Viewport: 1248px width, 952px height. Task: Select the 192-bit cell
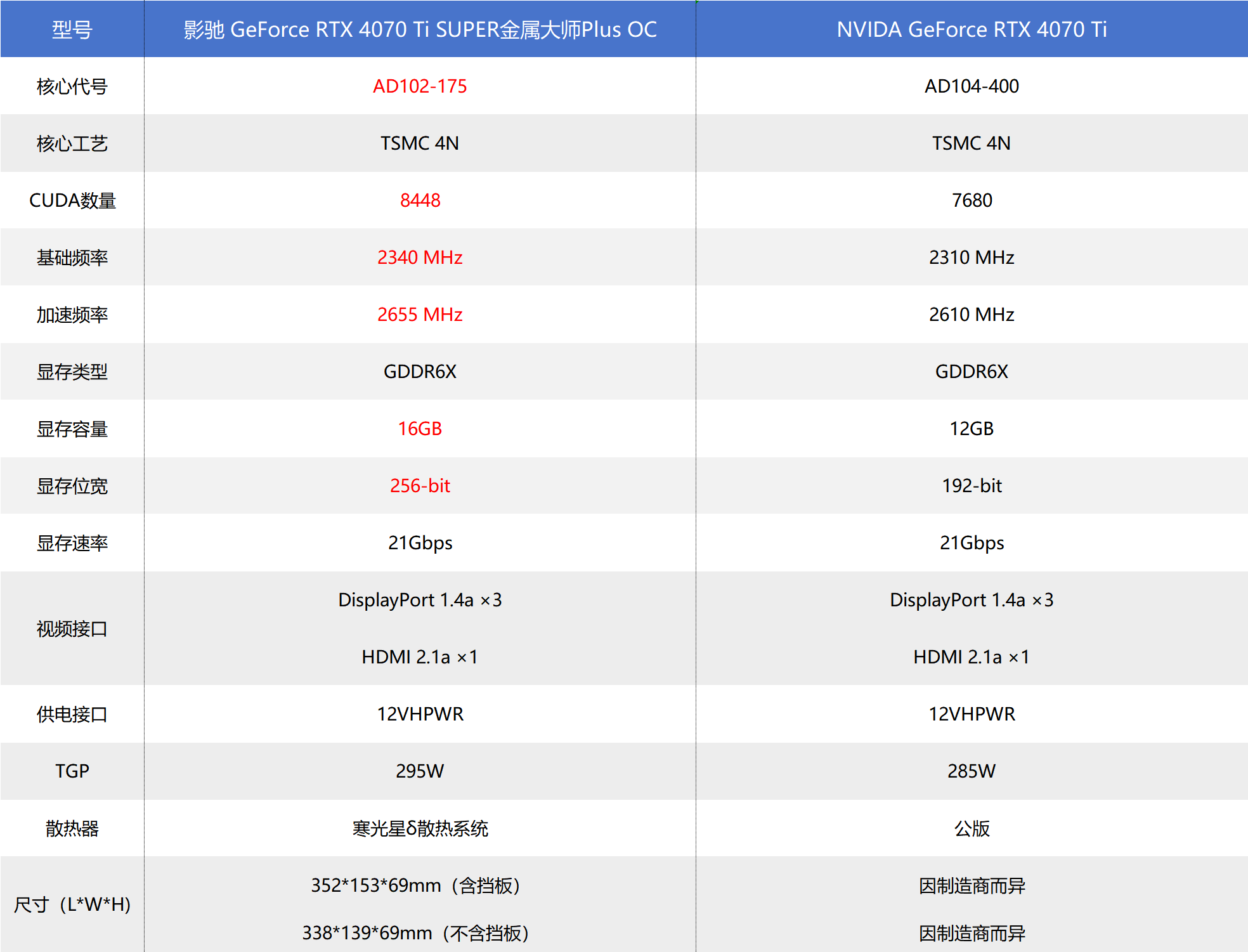[972, 486]
